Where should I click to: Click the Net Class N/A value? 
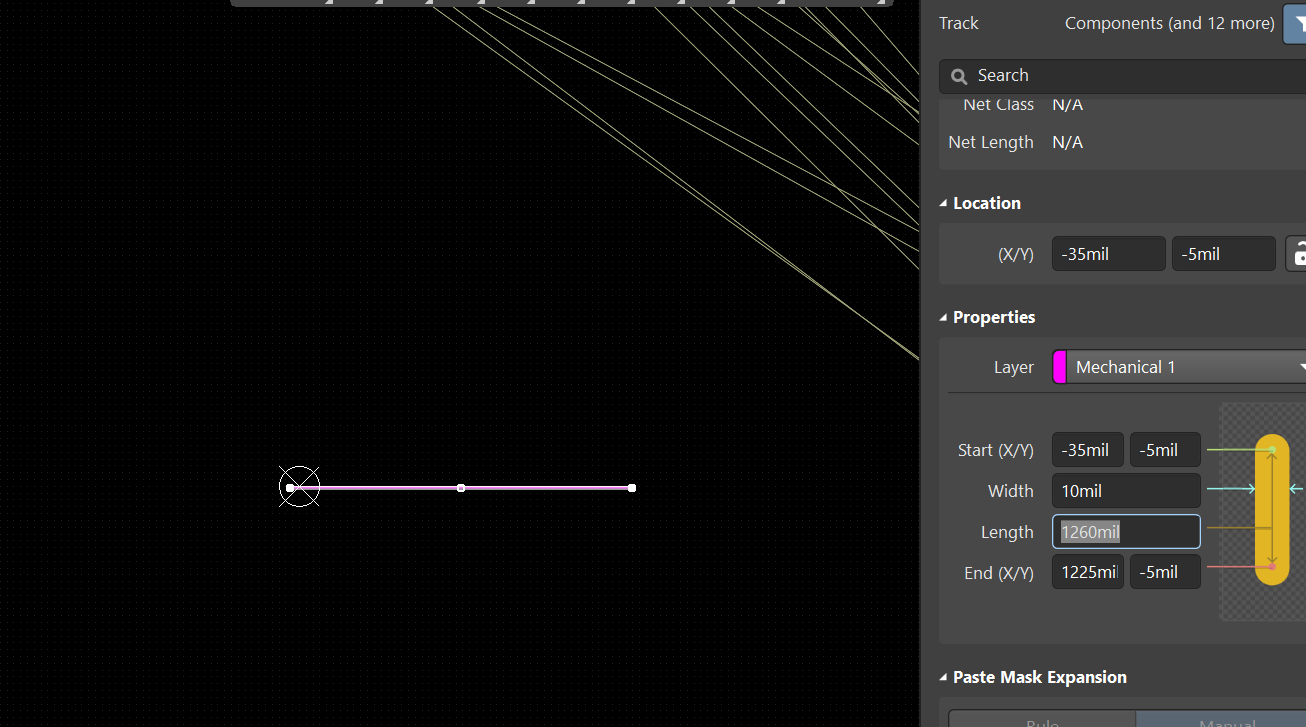tap(1067, 104)
